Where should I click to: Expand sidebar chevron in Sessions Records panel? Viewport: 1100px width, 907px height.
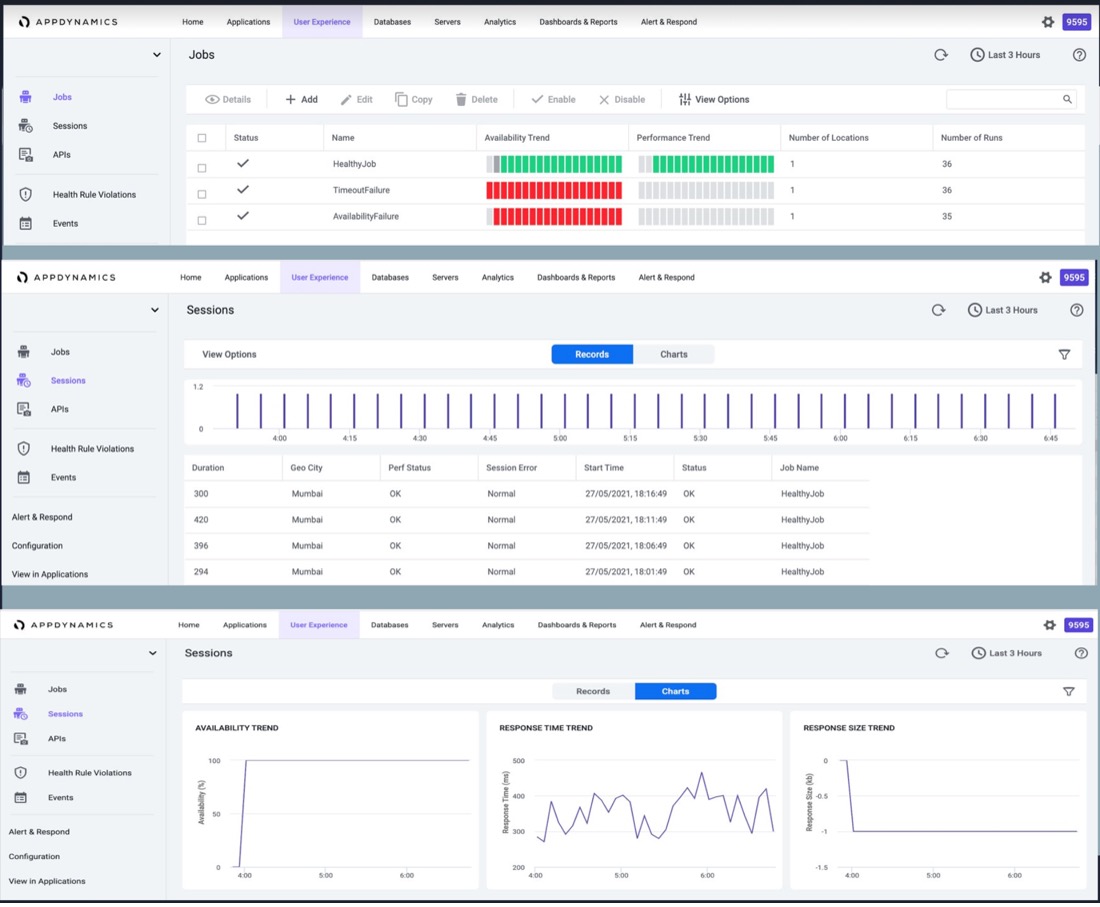coord(154,310)
